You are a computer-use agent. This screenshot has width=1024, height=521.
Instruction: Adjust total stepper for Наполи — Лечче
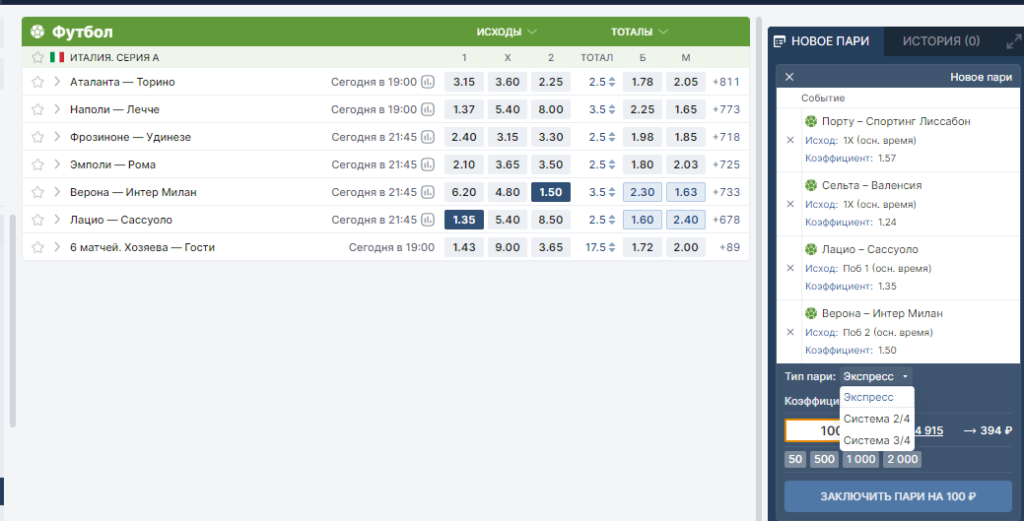point(612,110)
